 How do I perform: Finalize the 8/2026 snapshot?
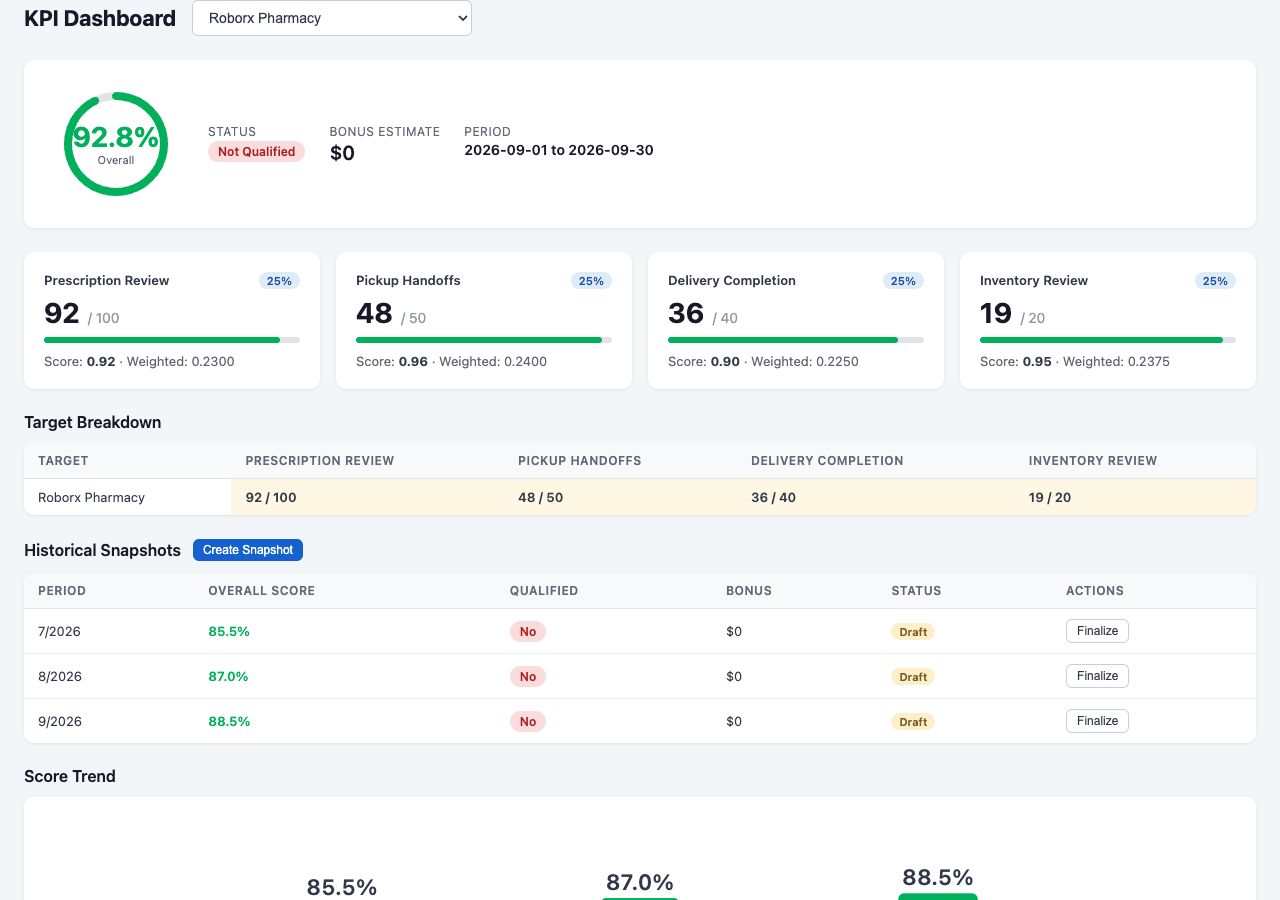1097,676
